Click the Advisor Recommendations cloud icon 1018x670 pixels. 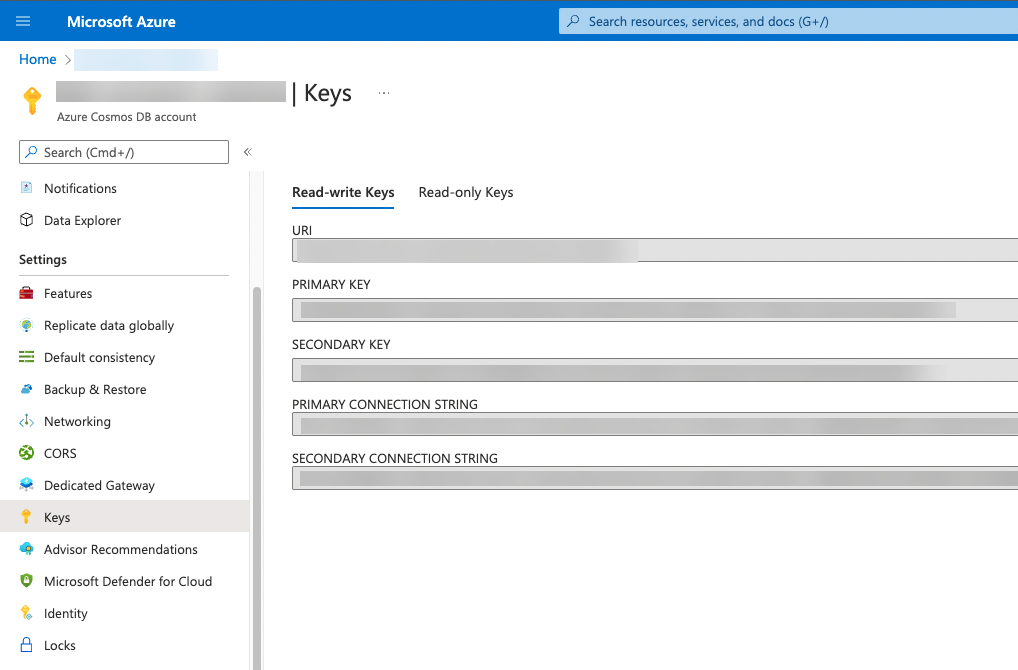[x=26, y=549]
